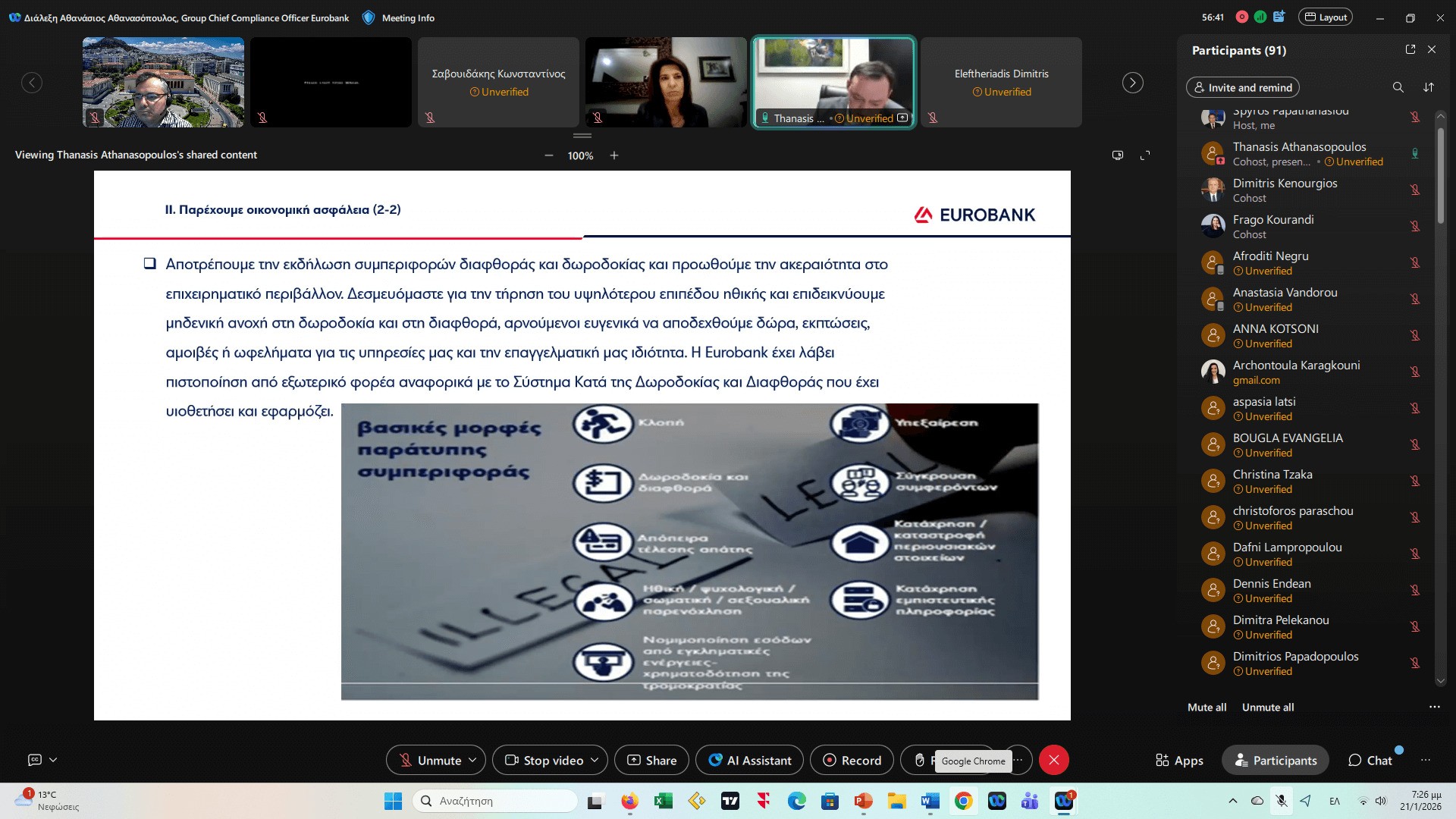Search participants with the magnifier icon

click(x=1398, y=87)
